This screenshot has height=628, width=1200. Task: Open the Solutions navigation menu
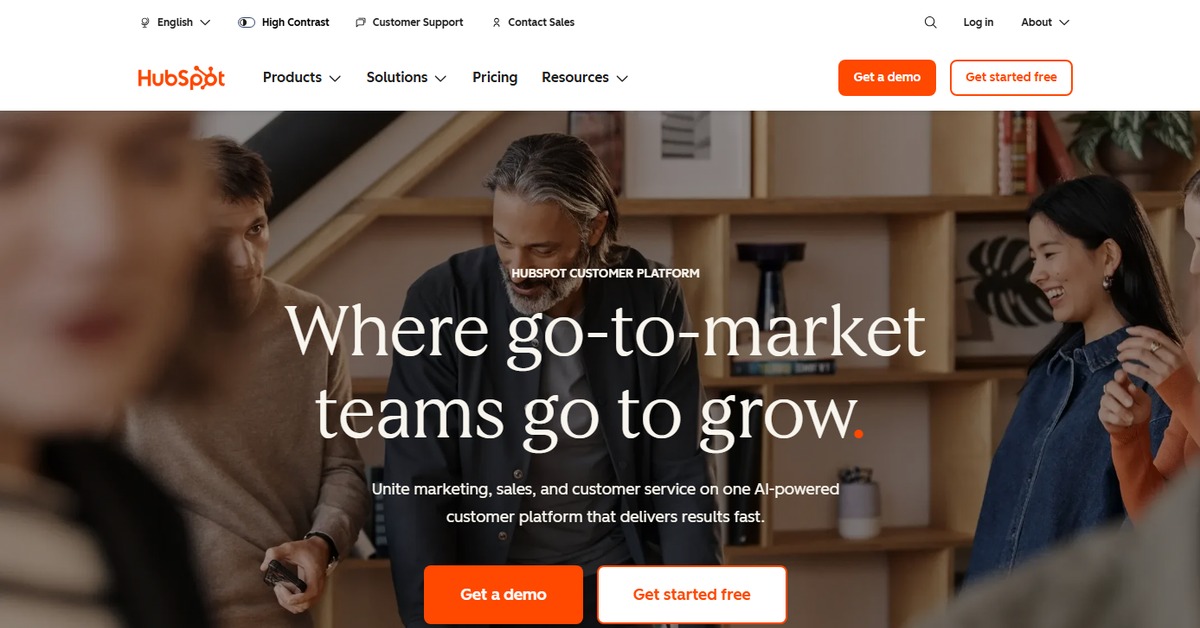click(x=406, y=77)
